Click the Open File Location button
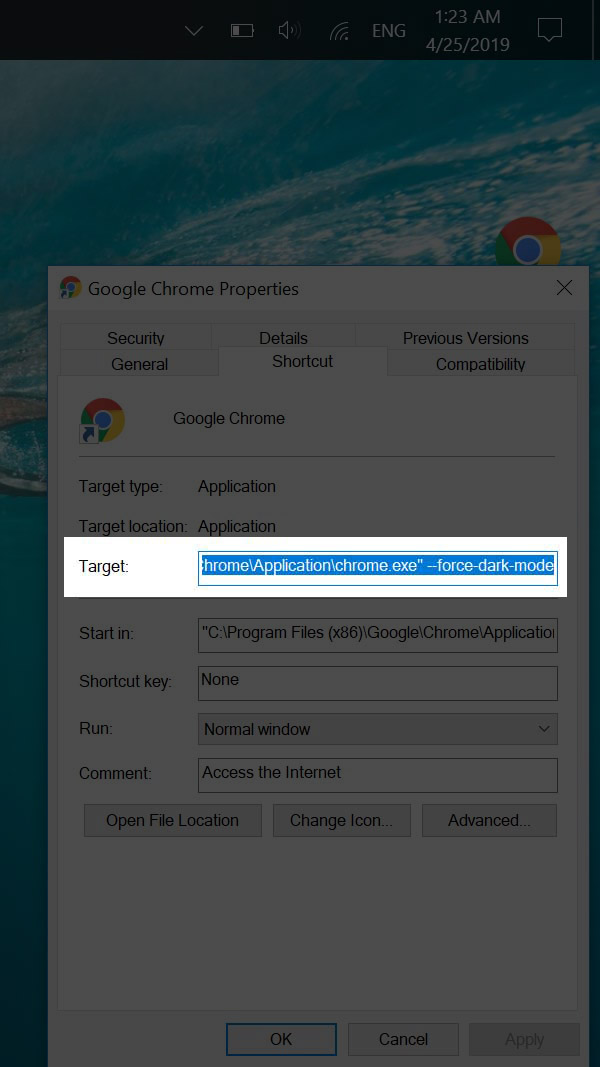Viewport: 600px width, 1067px height. [173, 820]
